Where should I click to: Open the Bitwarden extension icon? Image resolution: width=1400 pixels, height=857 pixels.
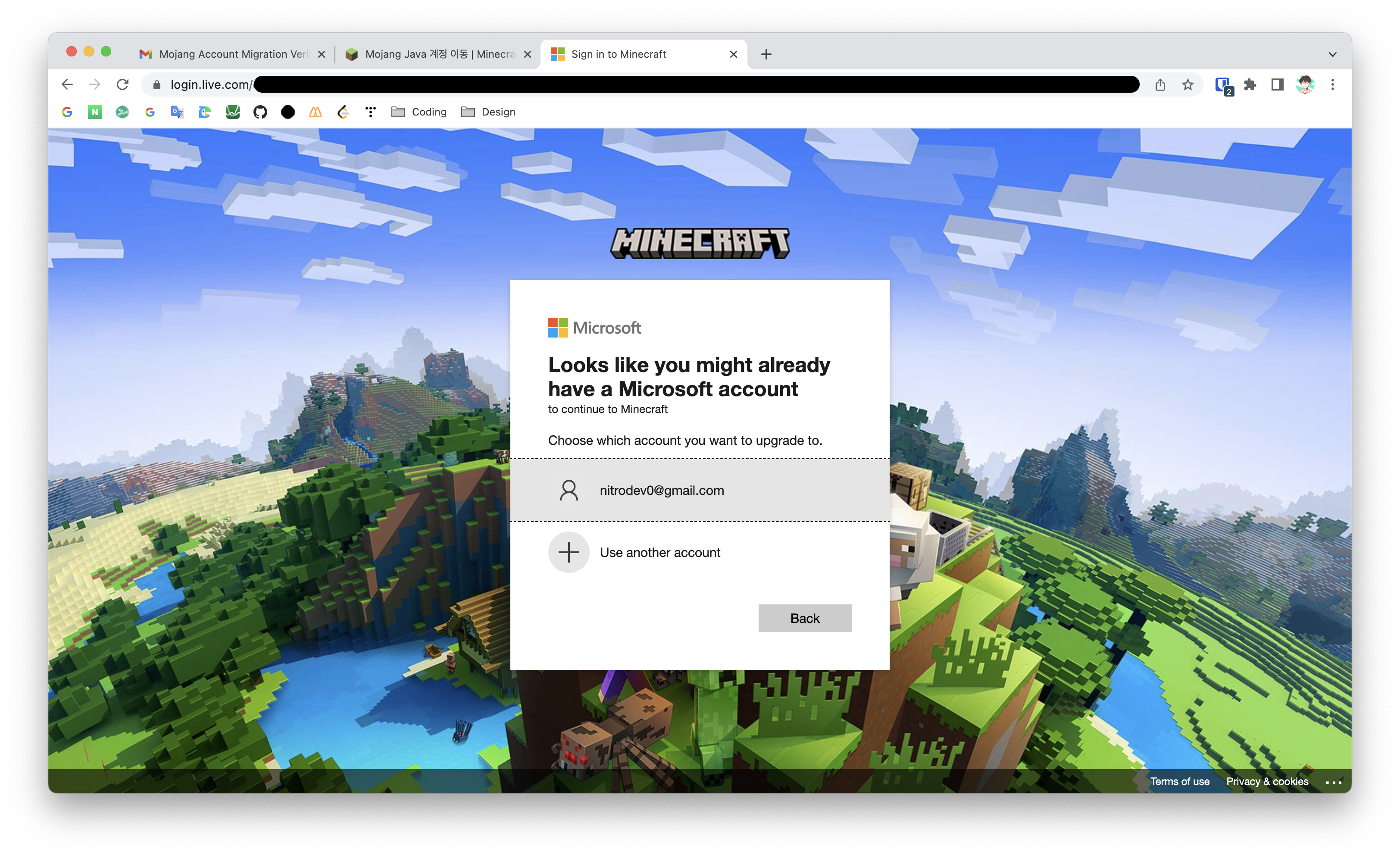[x=1223, y=84]
